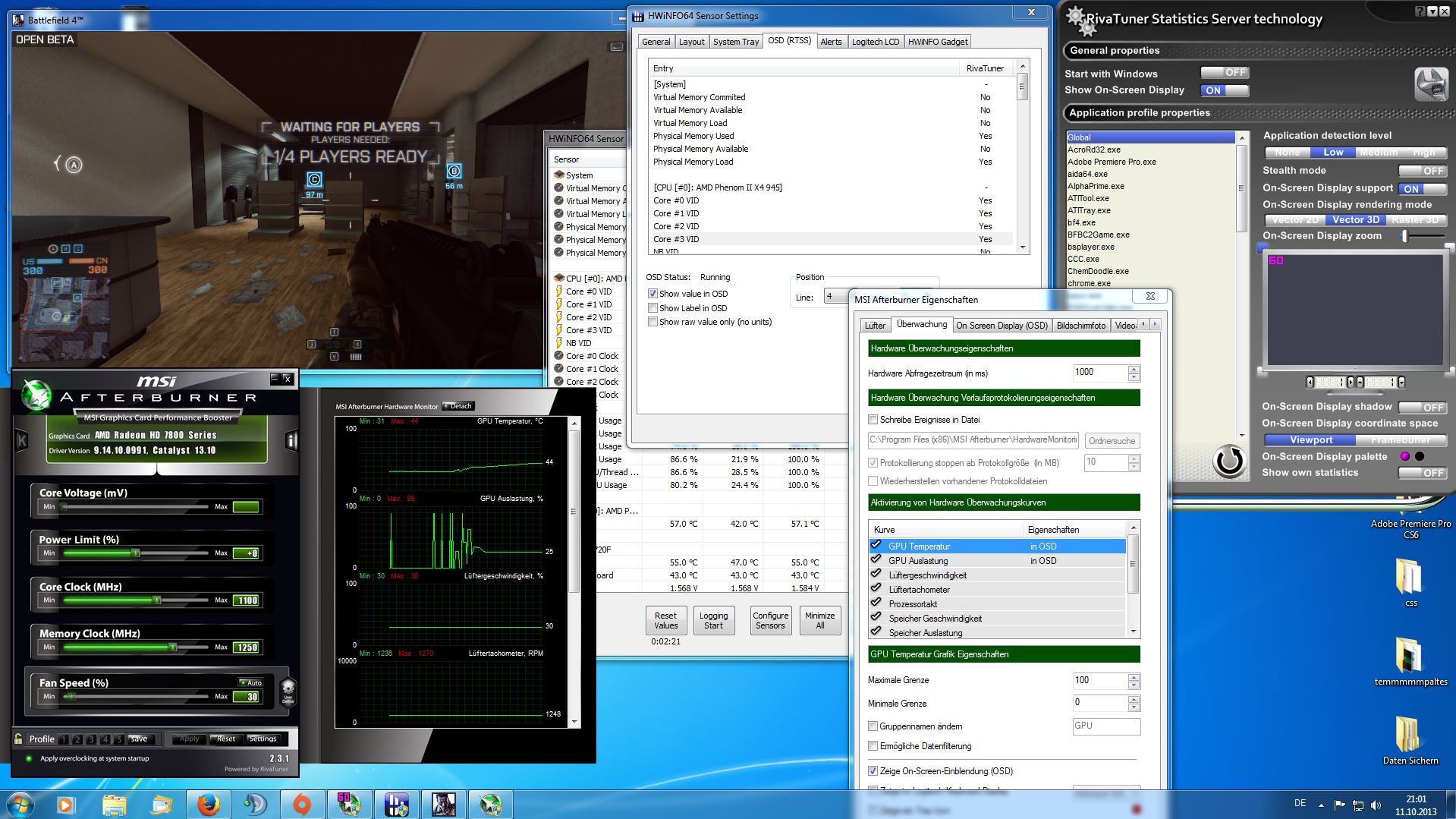Open the Lüfter tab in Afterburner properties
The height and width of the screenshot is (819, 1456).
tap(875, 326)
